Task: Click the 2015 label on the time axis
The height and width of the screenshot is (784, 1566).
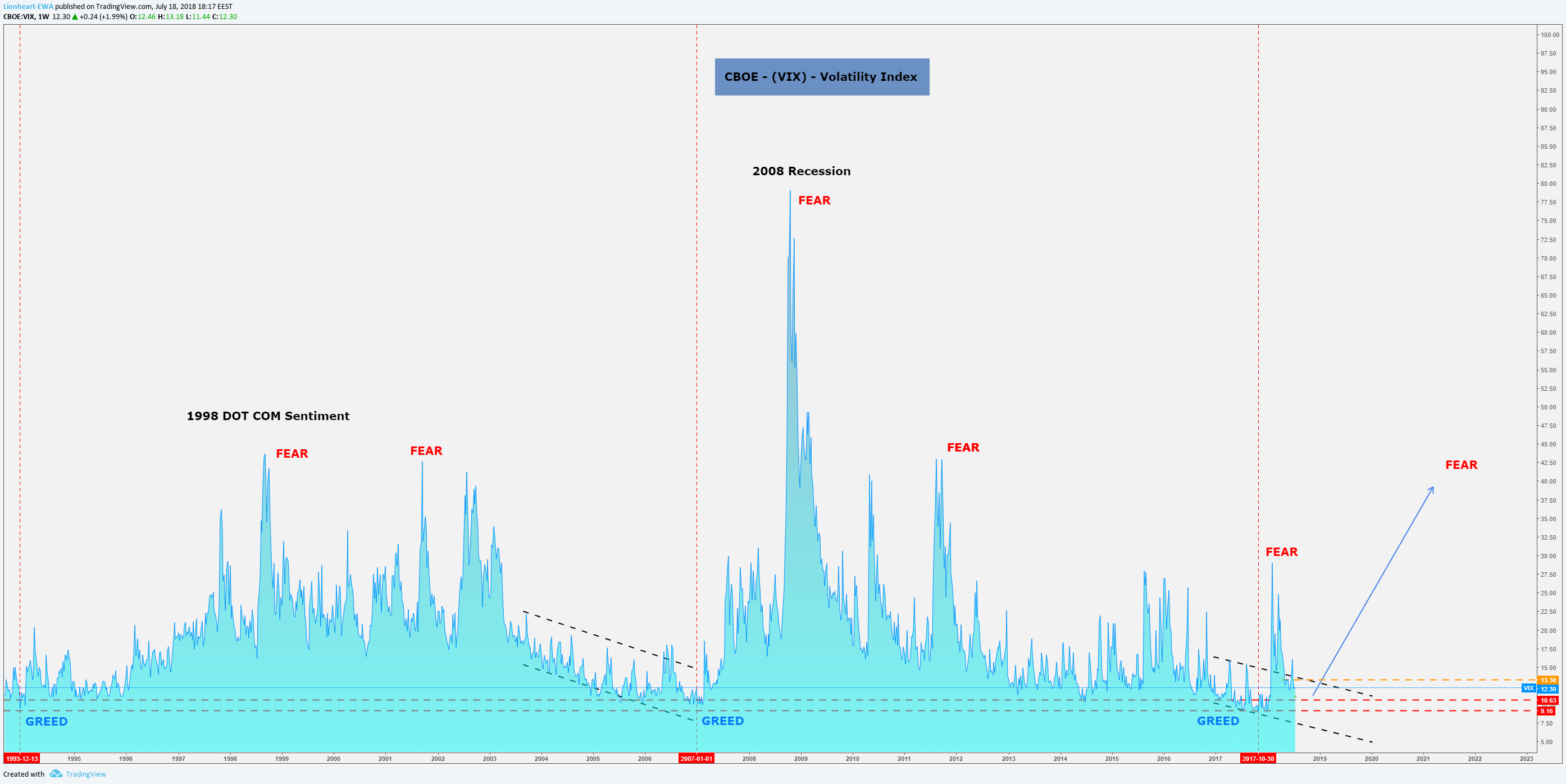Action: [1112, 759]
